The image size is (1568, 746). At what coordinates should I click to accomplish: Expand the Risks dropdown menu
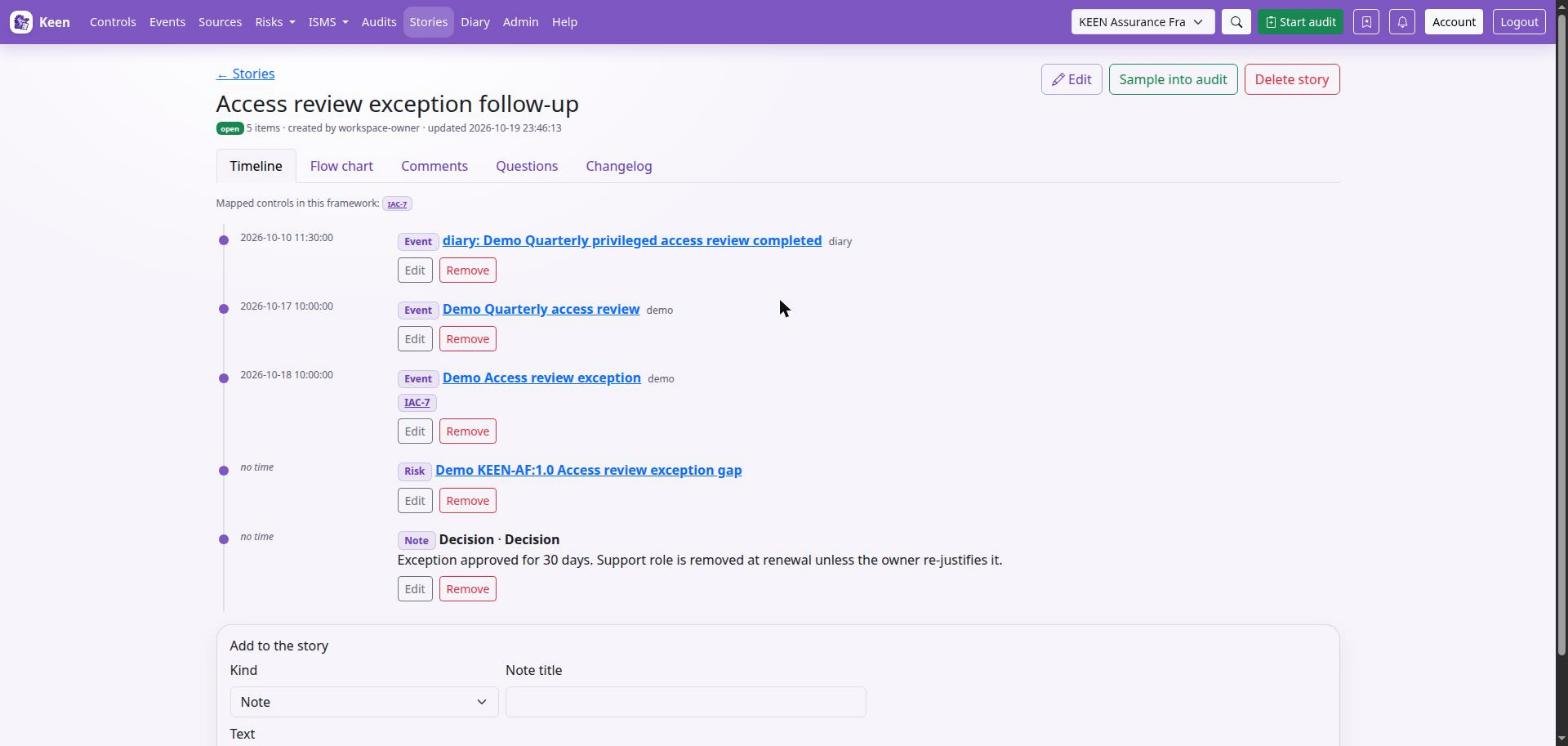click(x=275, y=22)
